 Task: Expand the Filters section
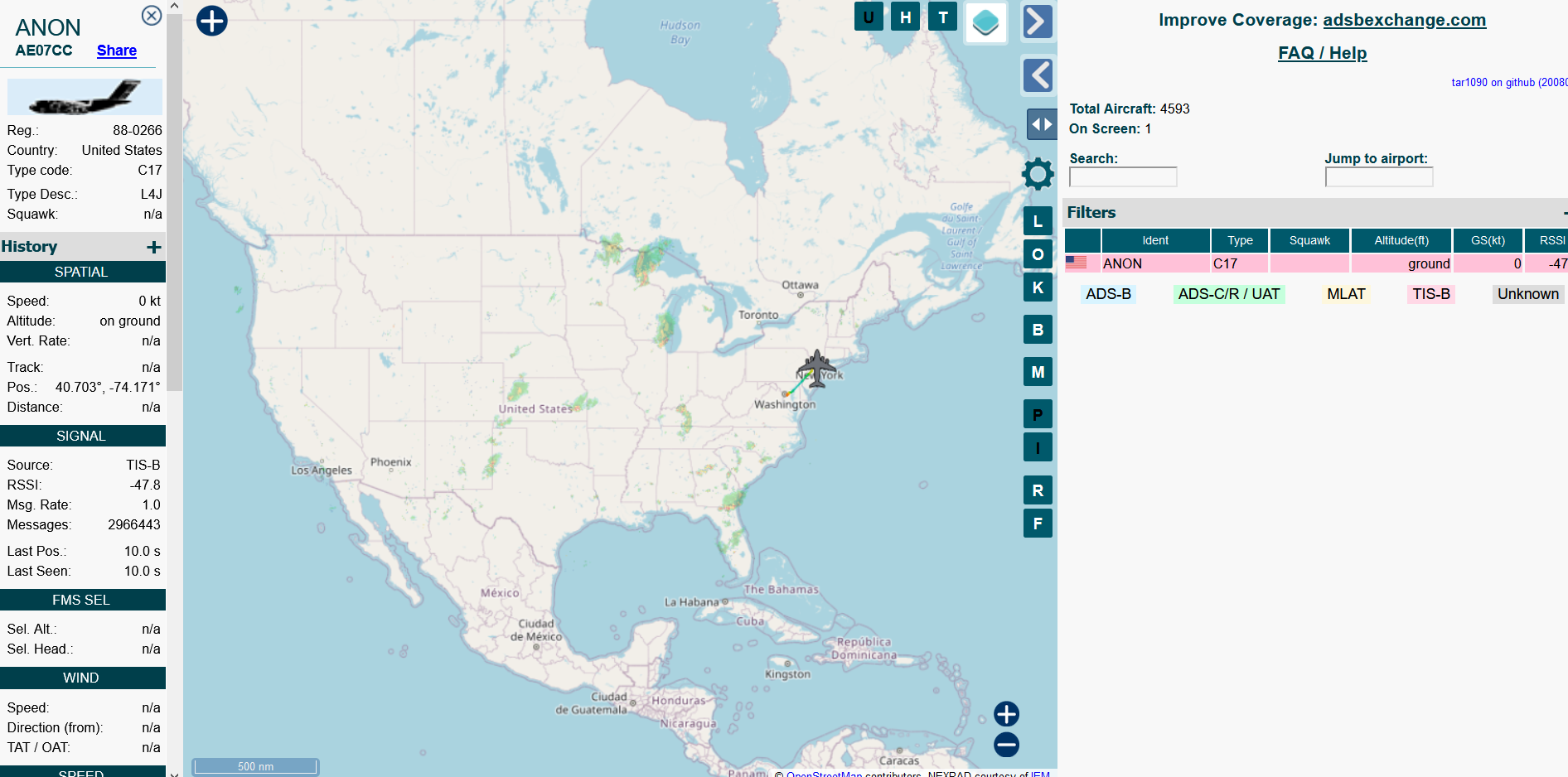tap(1564, 213)
